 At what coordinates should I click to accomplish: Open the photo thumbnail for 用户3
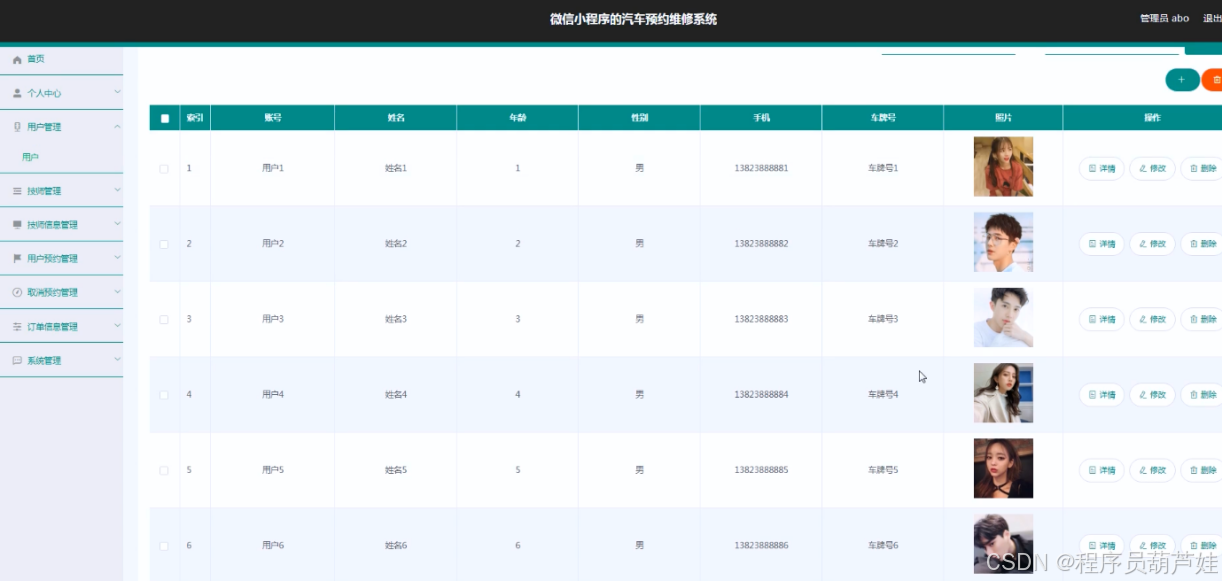point(1003,318)
